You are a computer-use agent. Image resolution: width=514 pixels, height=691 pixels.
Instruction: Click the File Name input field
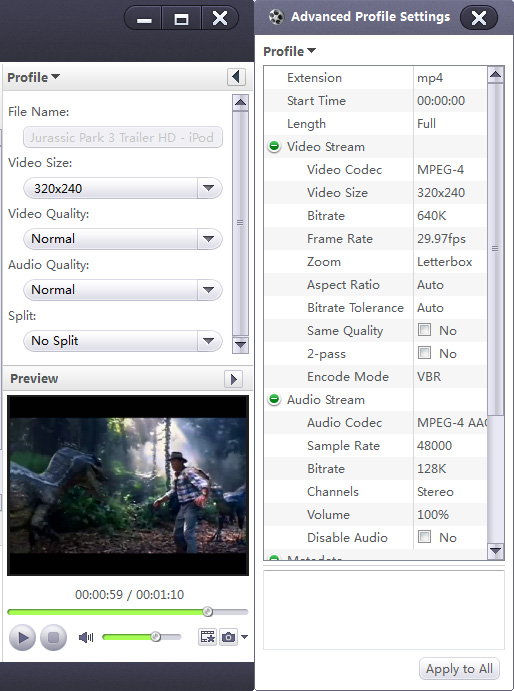click(123, 137)
